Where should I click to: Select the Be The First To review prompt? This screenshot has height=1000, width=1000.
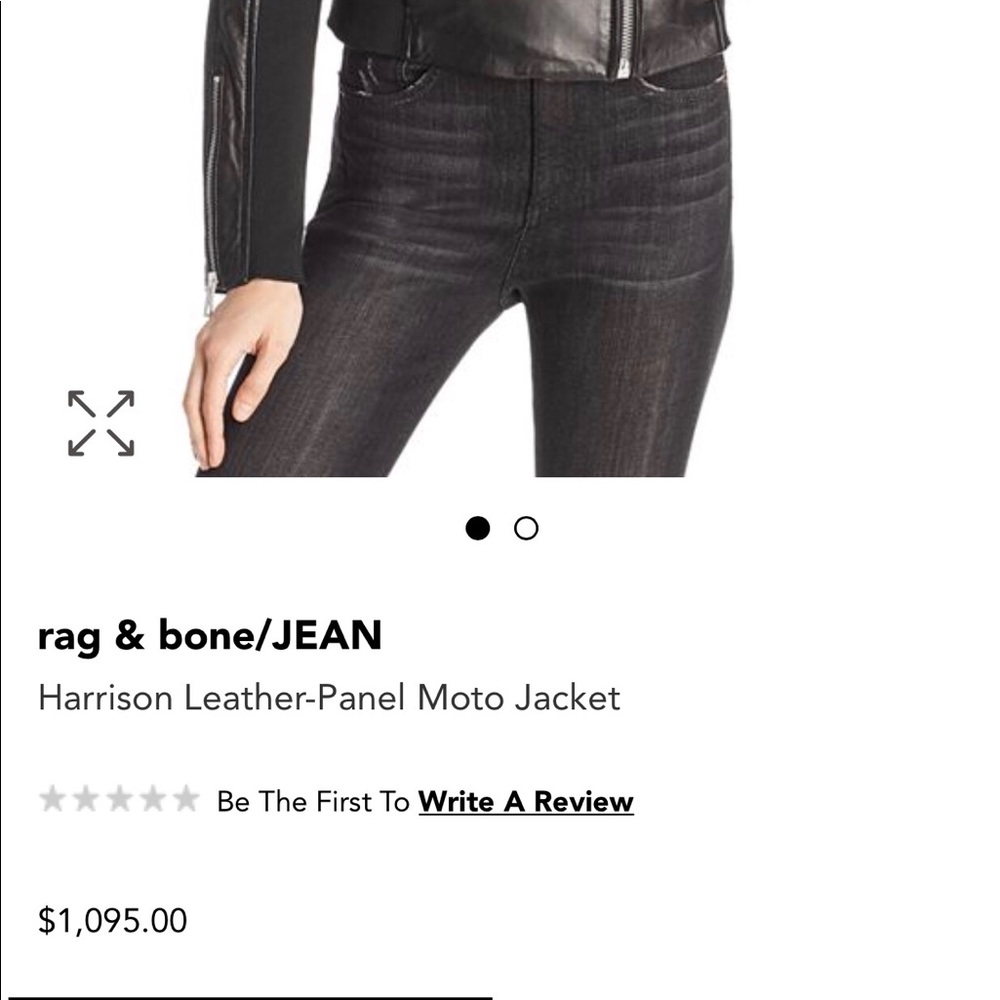pyautogui.click(x=310, y=801)
